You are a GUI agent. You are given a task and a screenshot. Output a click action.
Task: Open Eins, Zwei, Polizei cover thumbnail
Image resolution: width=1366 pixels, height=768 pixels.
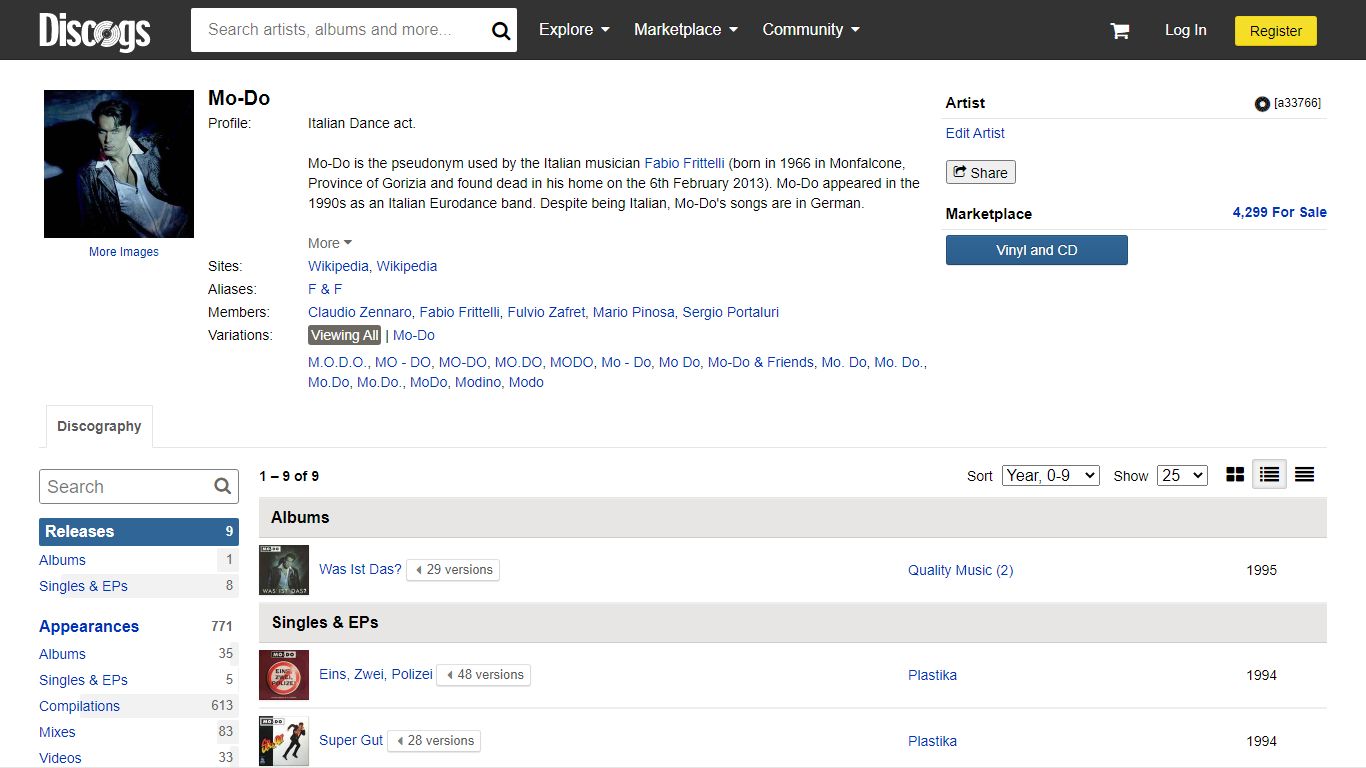point(284,675)
